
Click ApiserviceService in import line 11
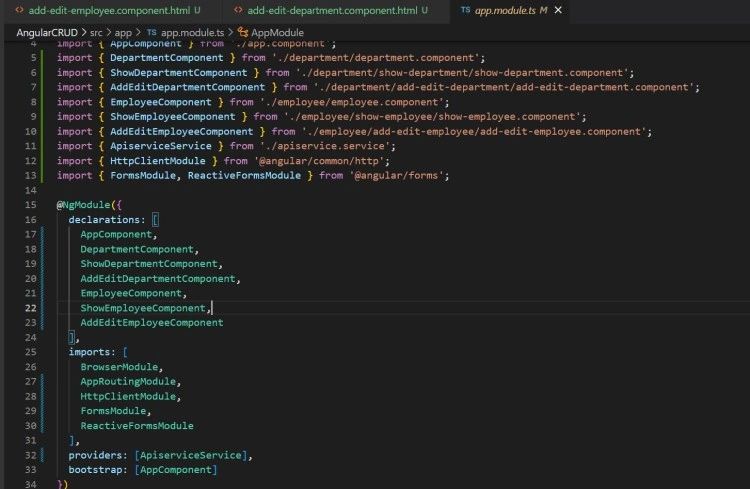tap(161, 146)
